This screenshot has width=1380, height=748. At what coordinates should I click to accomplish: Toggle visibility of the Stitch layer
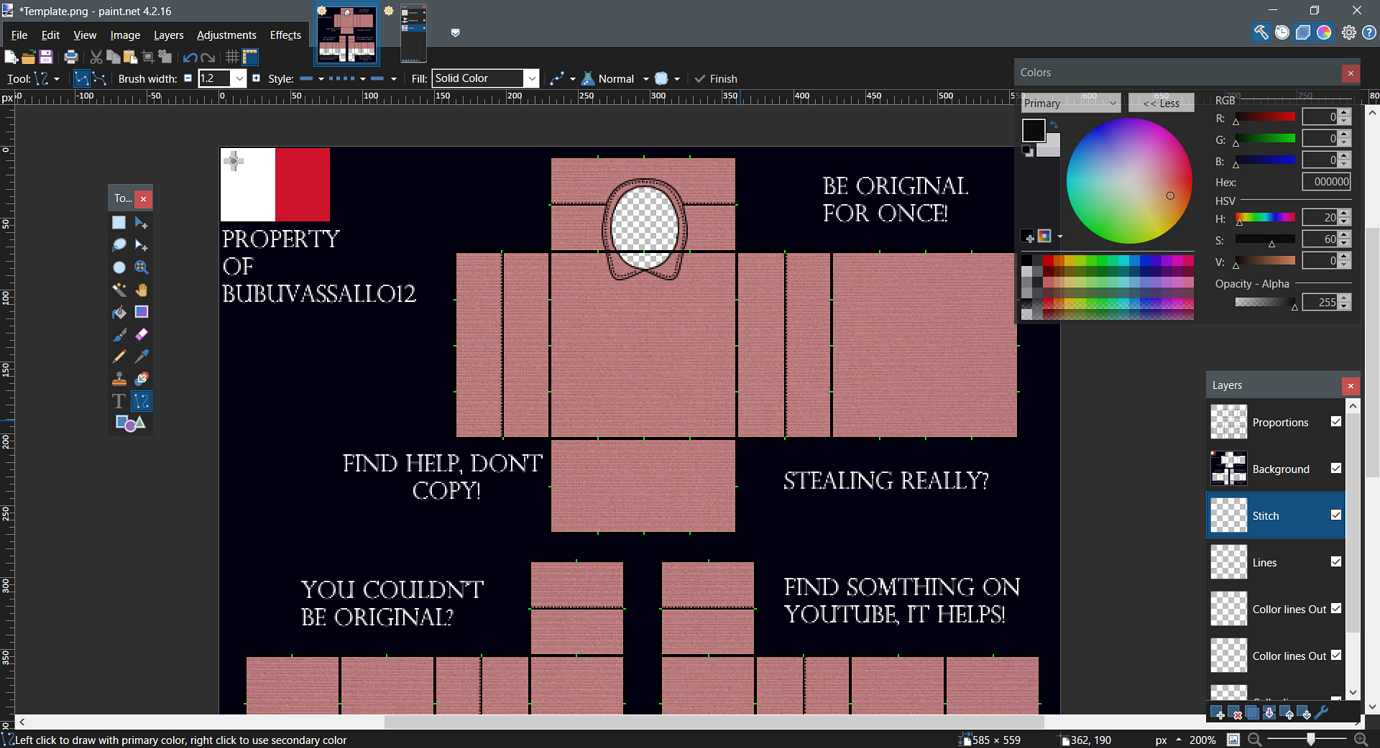click(1336, 515)
